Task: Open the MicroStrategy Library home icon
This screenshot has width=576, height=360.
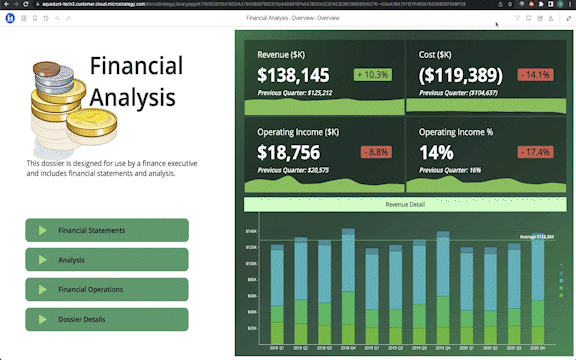Action: 10,18
